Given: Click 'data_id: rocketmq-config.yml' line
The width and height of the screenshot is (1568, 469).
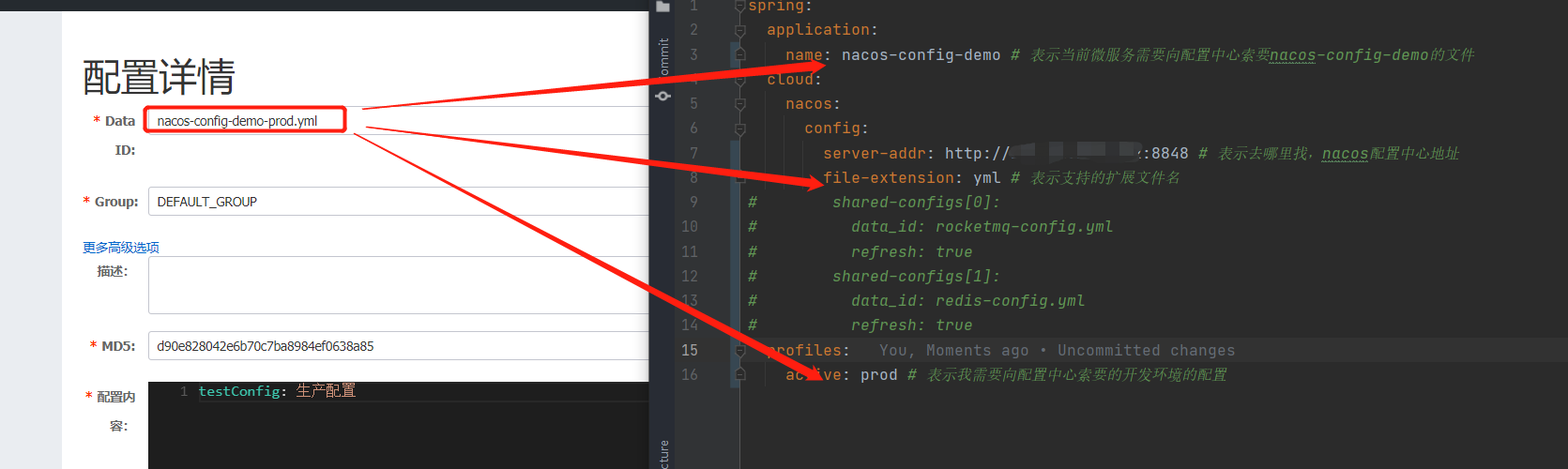Looking at the screenshot, I should click(982, 227).
